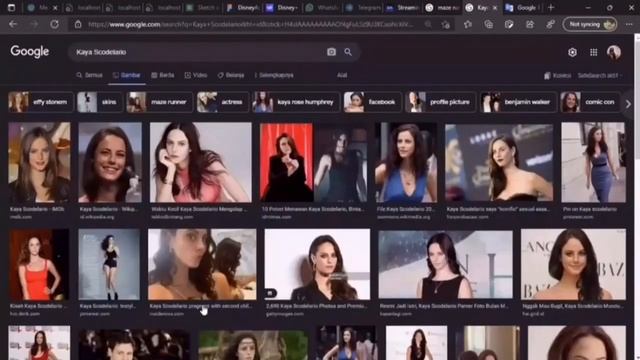Image resolution: width=640 pixels, height=360 pixels.
Task: Open a new browser tab with plus
Action: click(551, 7)
